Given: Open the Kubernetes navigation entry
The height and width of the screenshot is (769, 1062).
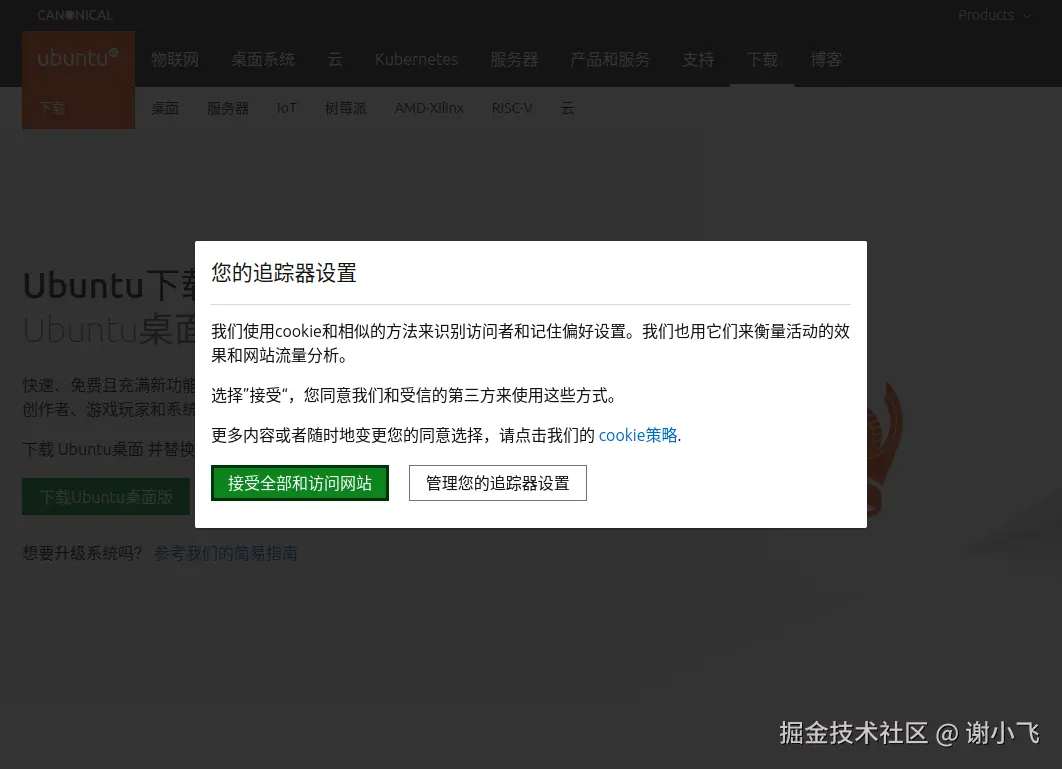Looking at the screenshot, I should (416, 59).
